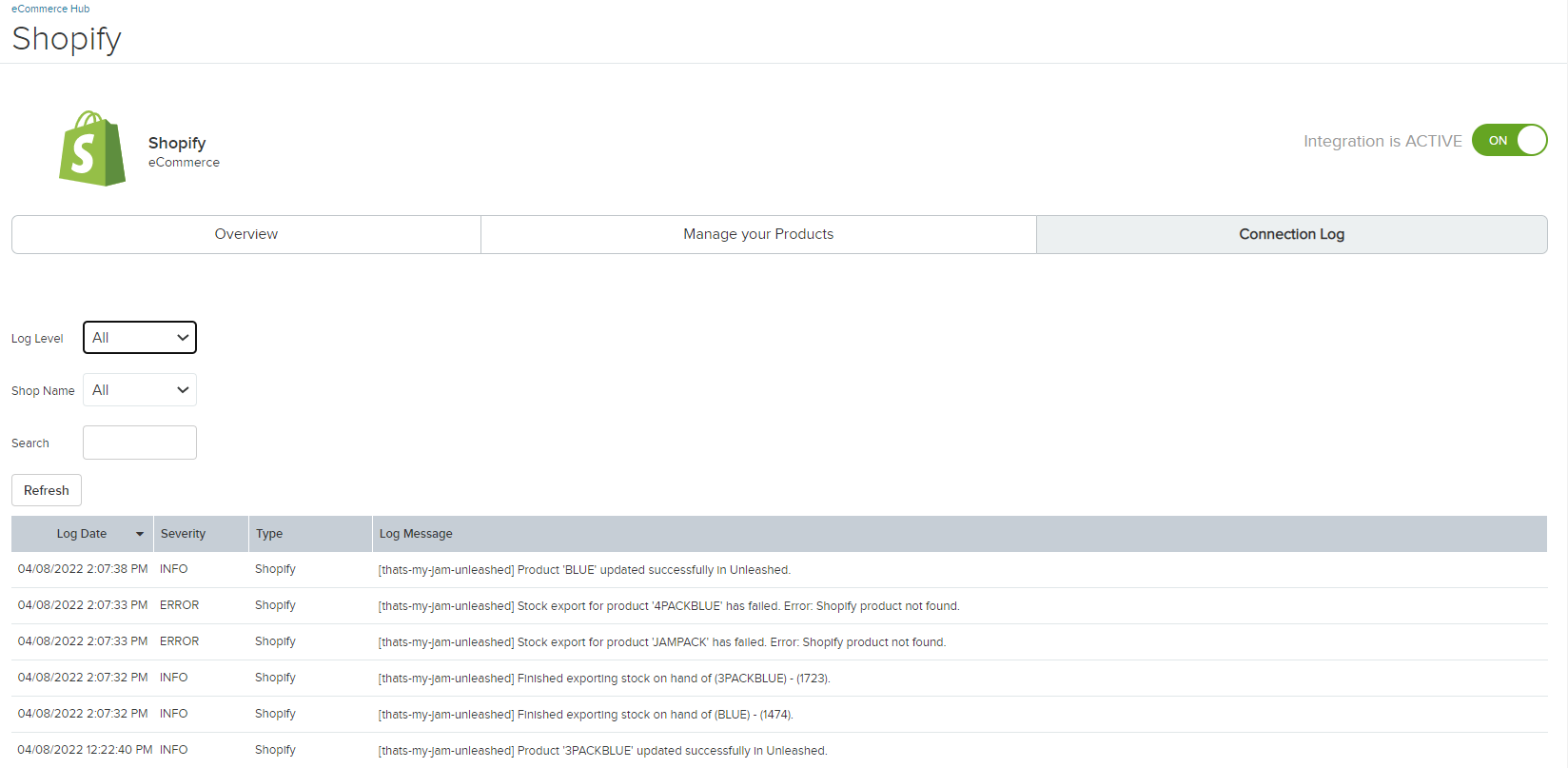Open the Shop Name dropdown
The height and width of the screenshot is (768, 1568).
(x=140, y=390)
